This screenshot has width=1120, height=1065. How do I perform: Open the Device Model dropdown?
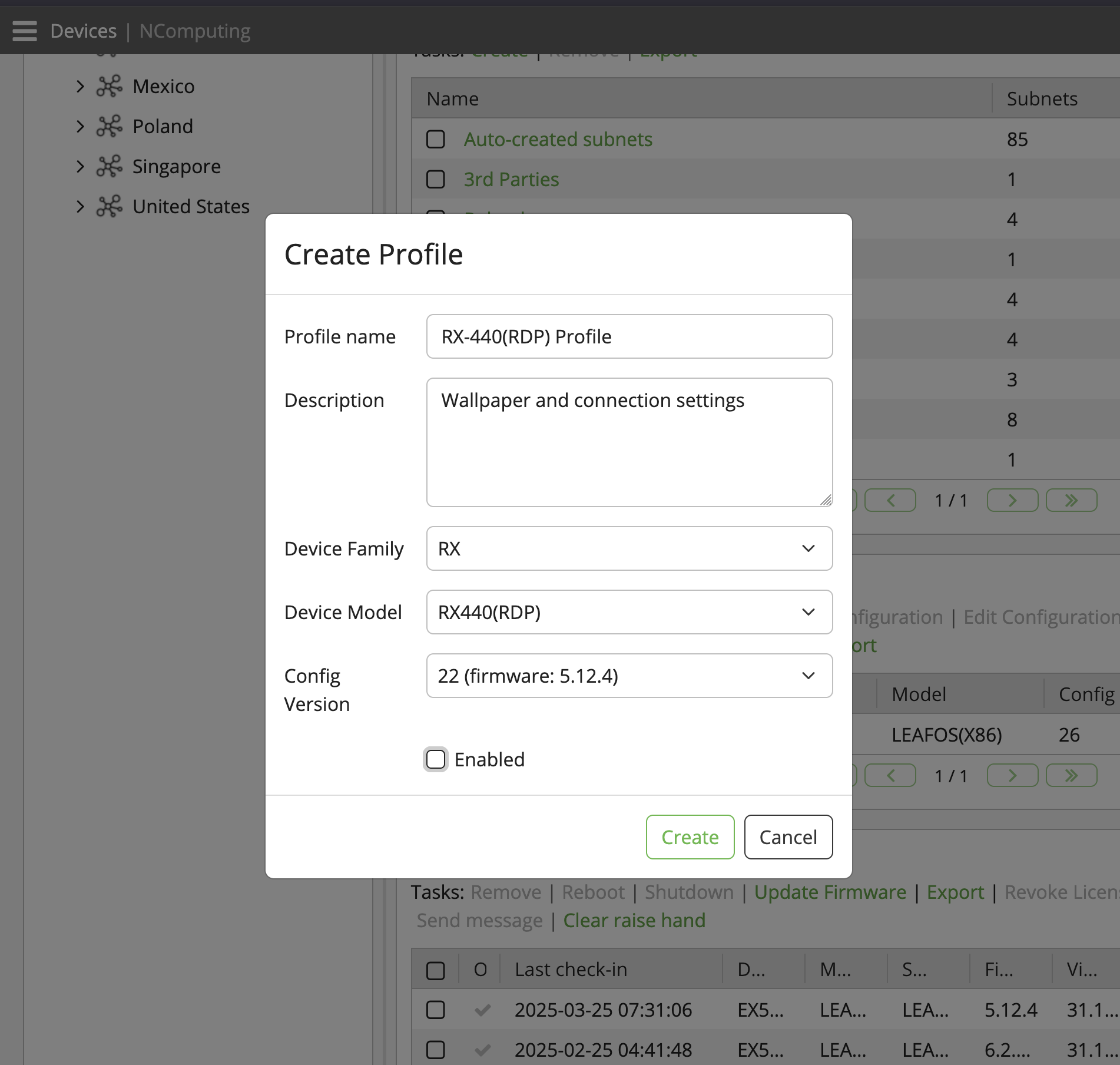pyautogui.click(x=629, y=612)
